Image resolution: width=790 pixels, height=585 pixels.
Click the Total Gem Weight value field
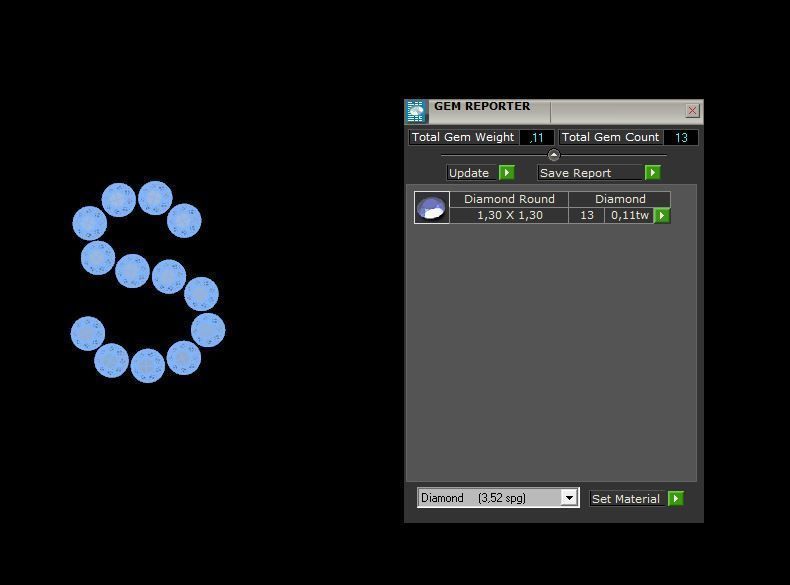pyautogui.click(x=537, y=138)
